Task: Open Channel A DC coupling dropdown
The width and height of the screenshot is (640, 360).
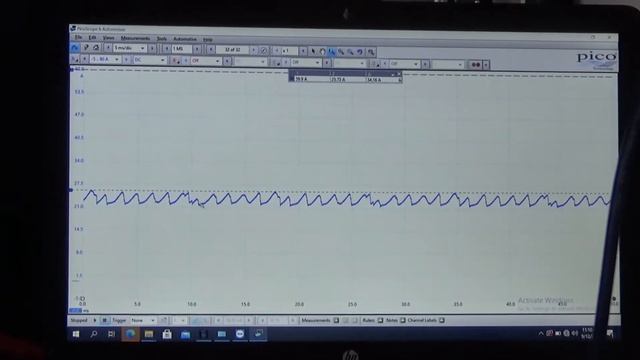Action: coord(149,60)
